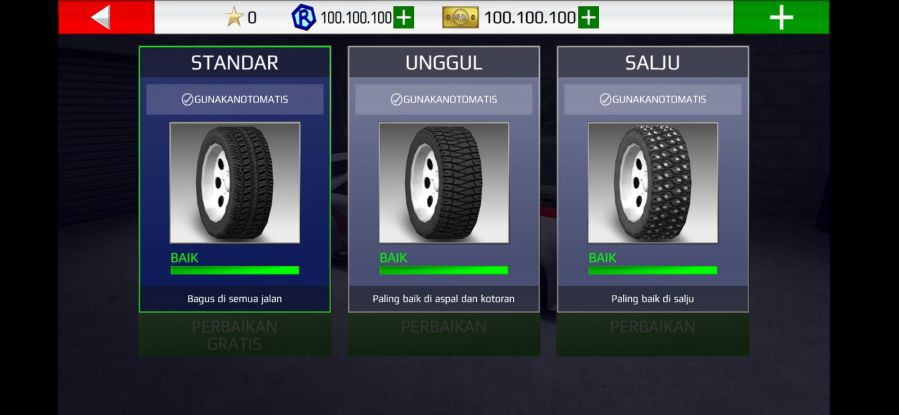This screenshot has width=899, height=415.
Task: Choose the SALJU tire header
Action: point(652,62)
